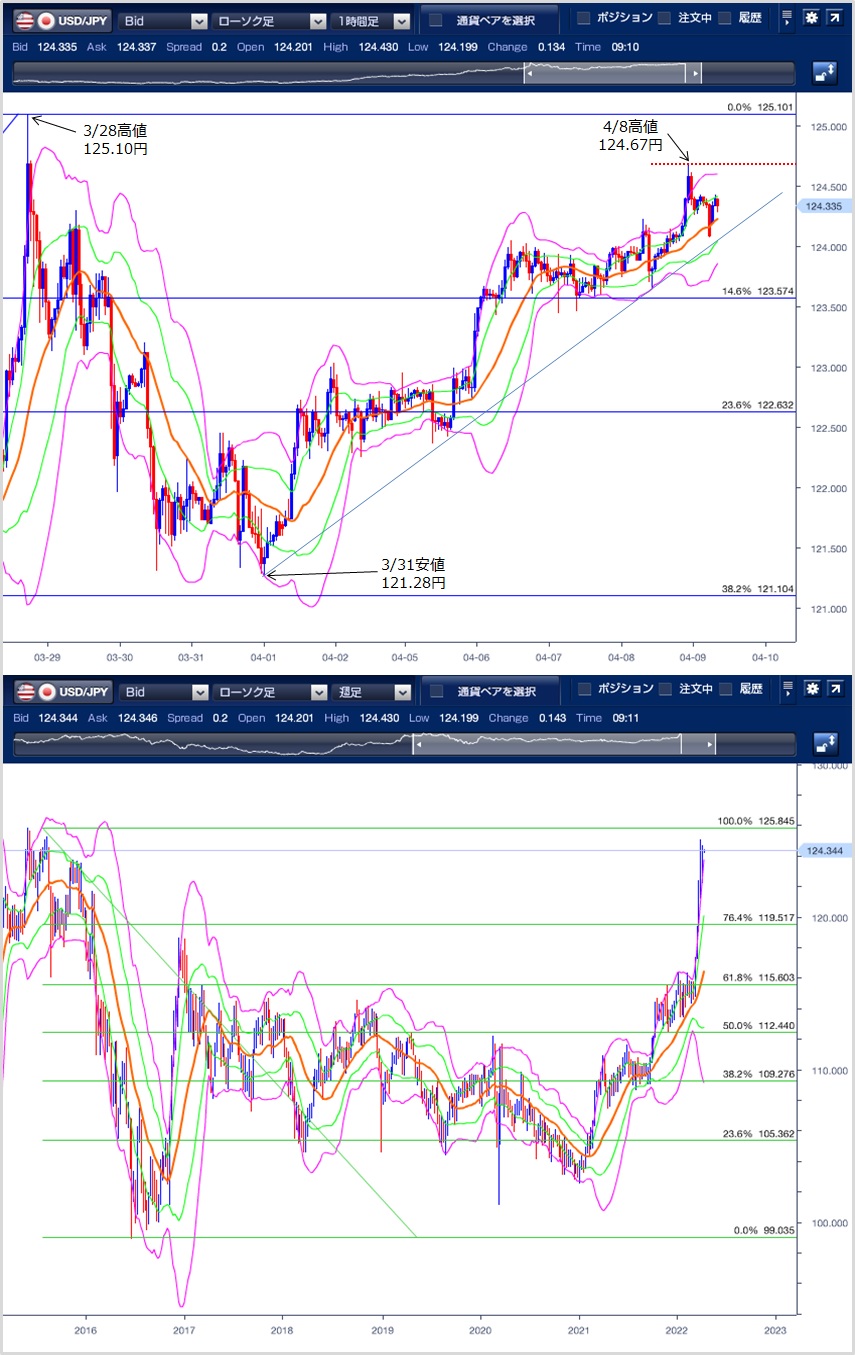Open the Bid dropdown on hourly chart
Screen dimensions: 855x1355
(163, 20)
